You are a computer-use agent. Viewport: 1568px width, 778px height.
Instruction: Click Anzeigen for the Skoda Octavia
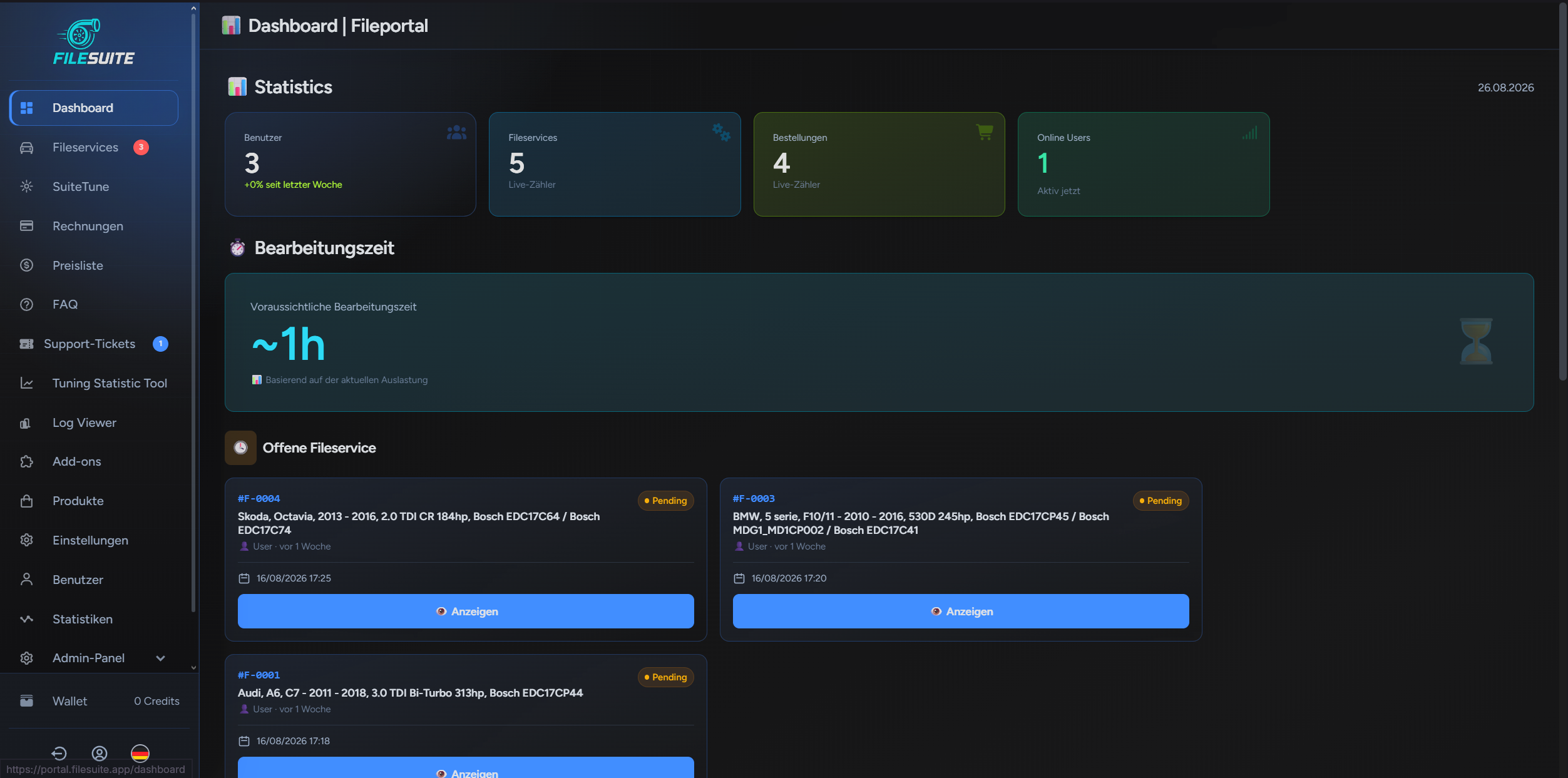tap(466, 611)
